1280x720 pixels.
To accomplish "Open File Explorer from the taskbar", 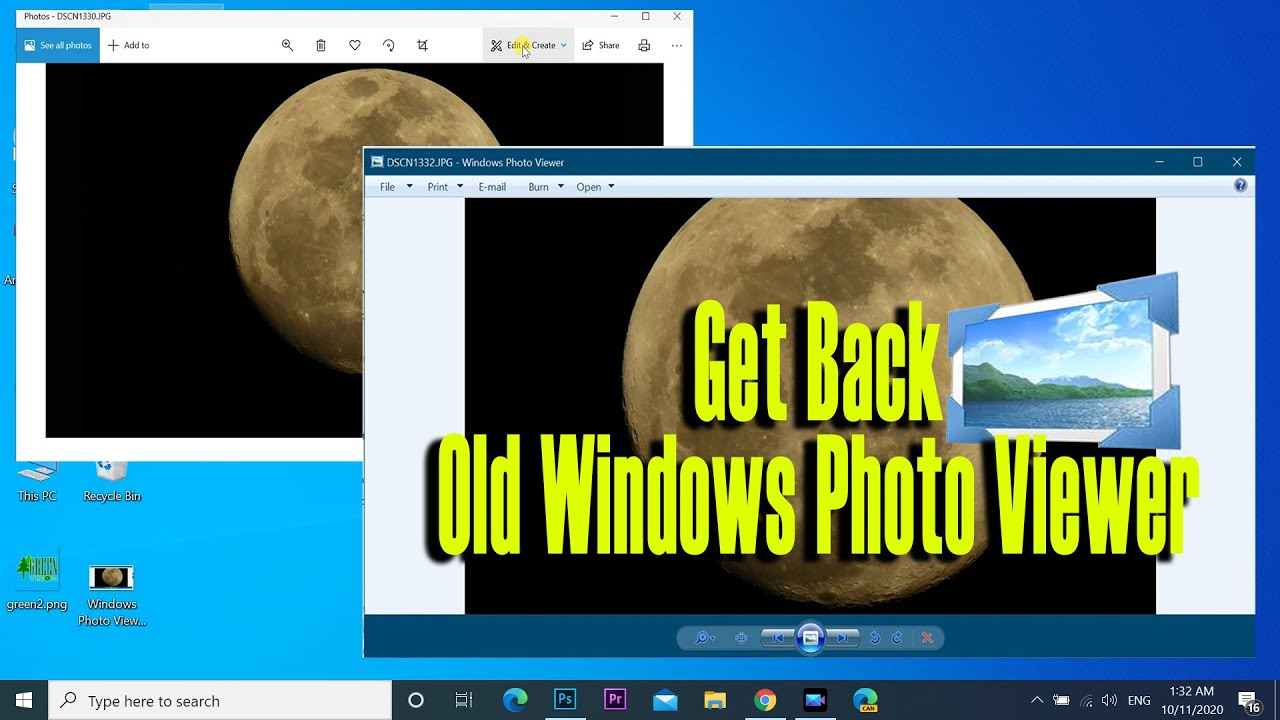I will tap(715, 700).
